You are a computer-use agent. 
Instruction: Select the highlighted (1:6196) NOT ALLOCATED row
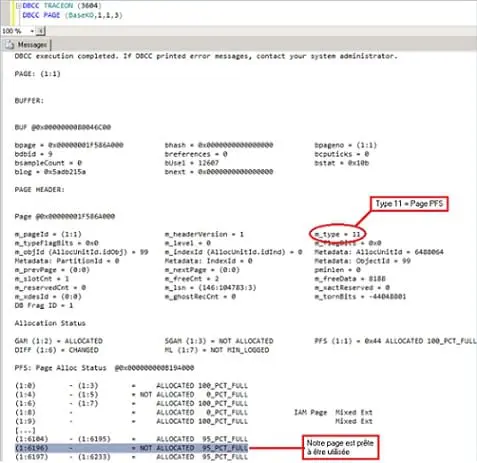coord(131,448)
